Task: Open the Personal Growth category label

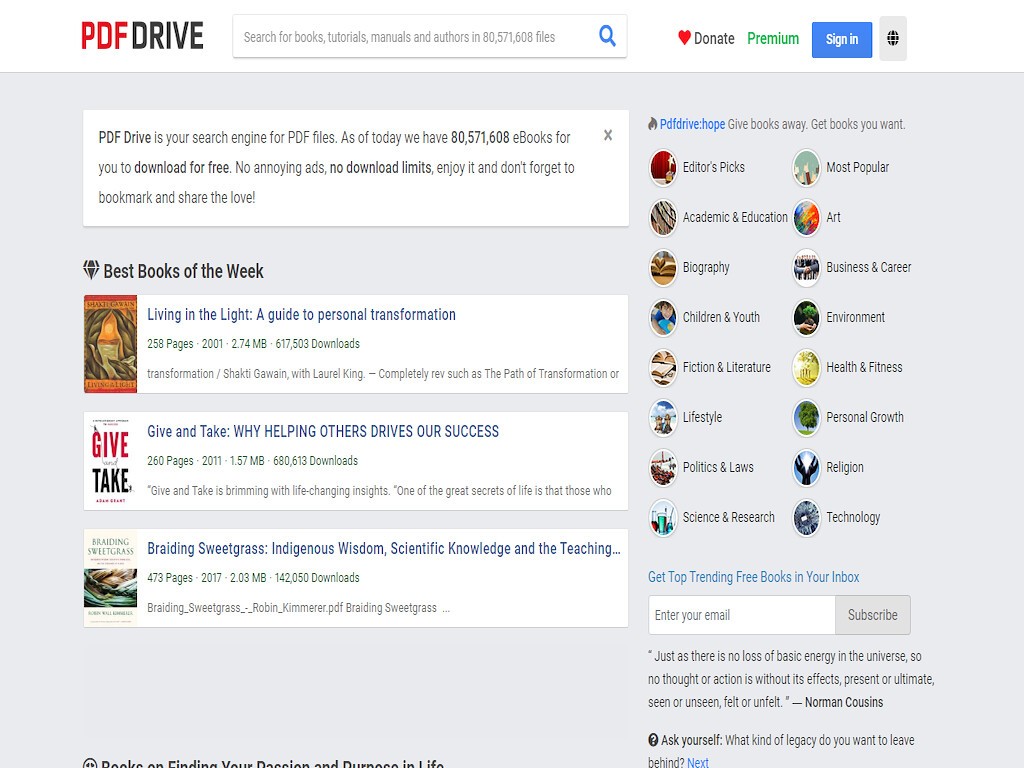Action: pos(865,417)
